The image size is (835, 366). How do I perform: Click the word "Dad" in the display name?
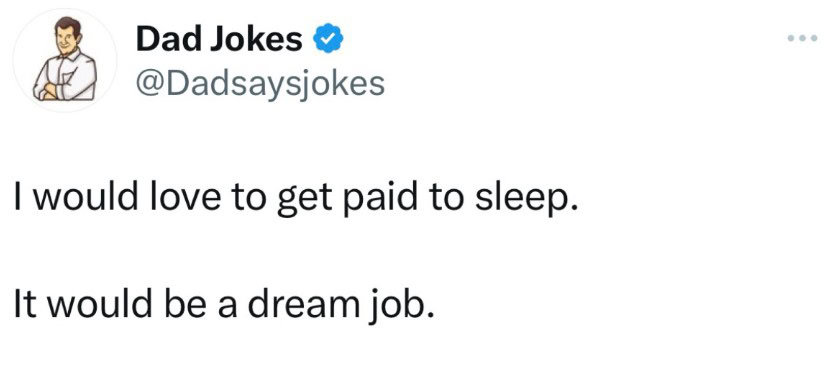168,39
